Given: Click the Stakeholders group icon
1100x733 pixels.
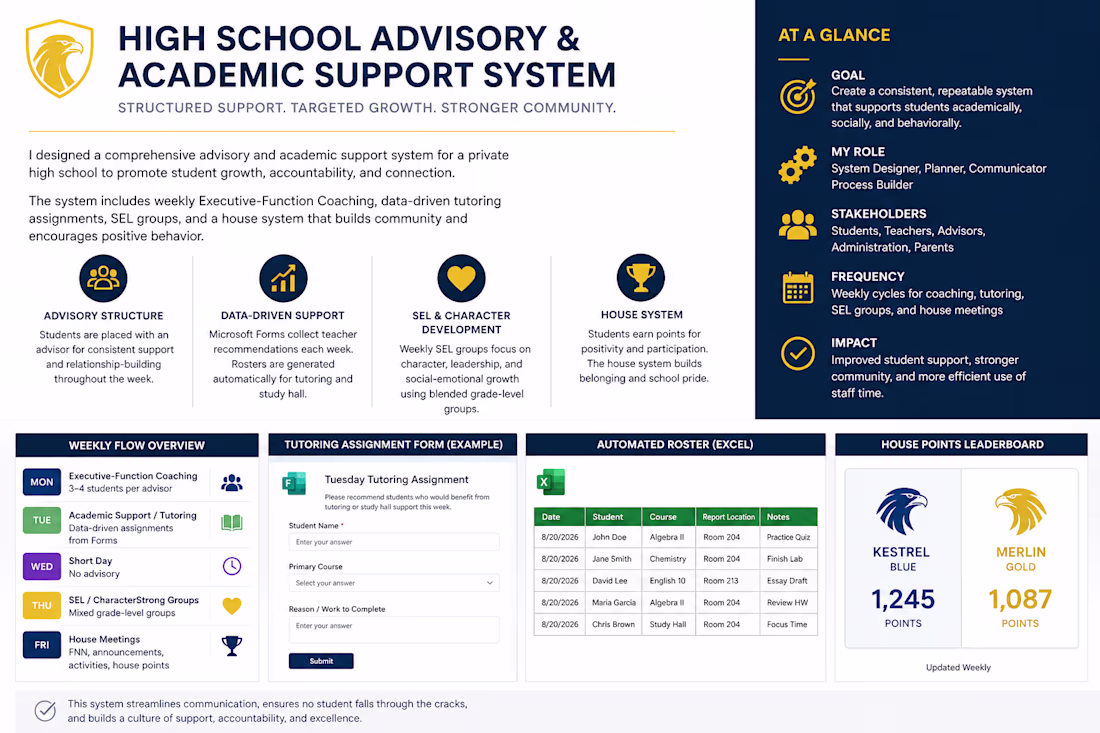Looking at the screenshot, I should pyautogui.click(x=798, y=226).
